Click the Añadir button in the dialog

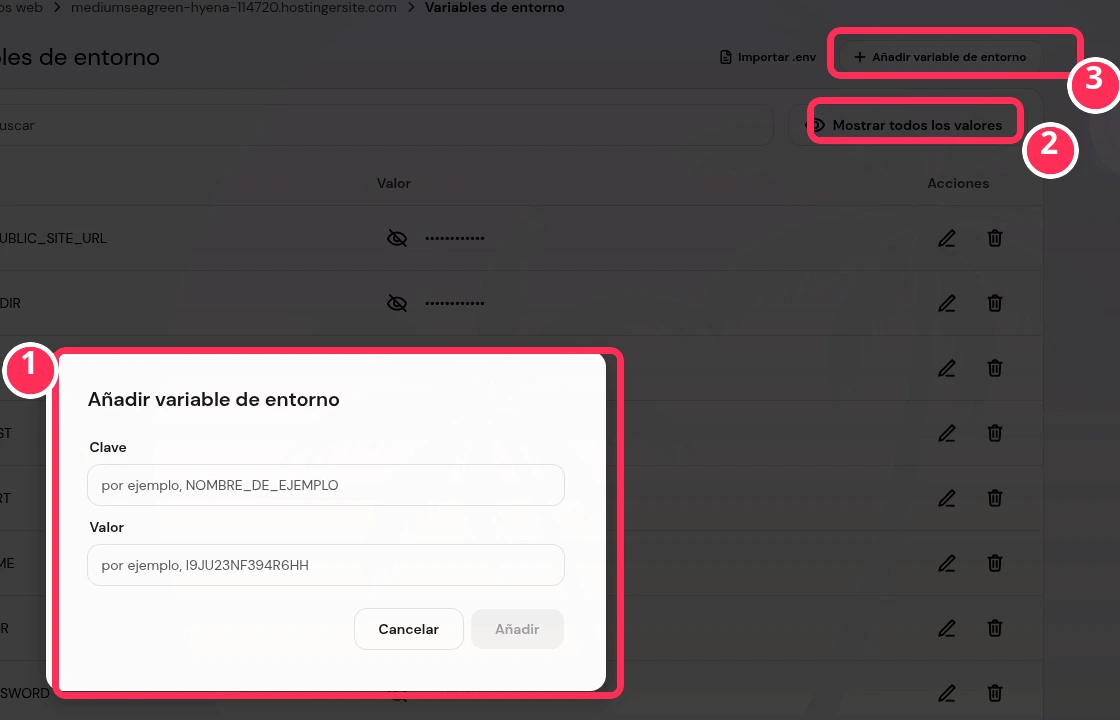(x=517, y=629)
